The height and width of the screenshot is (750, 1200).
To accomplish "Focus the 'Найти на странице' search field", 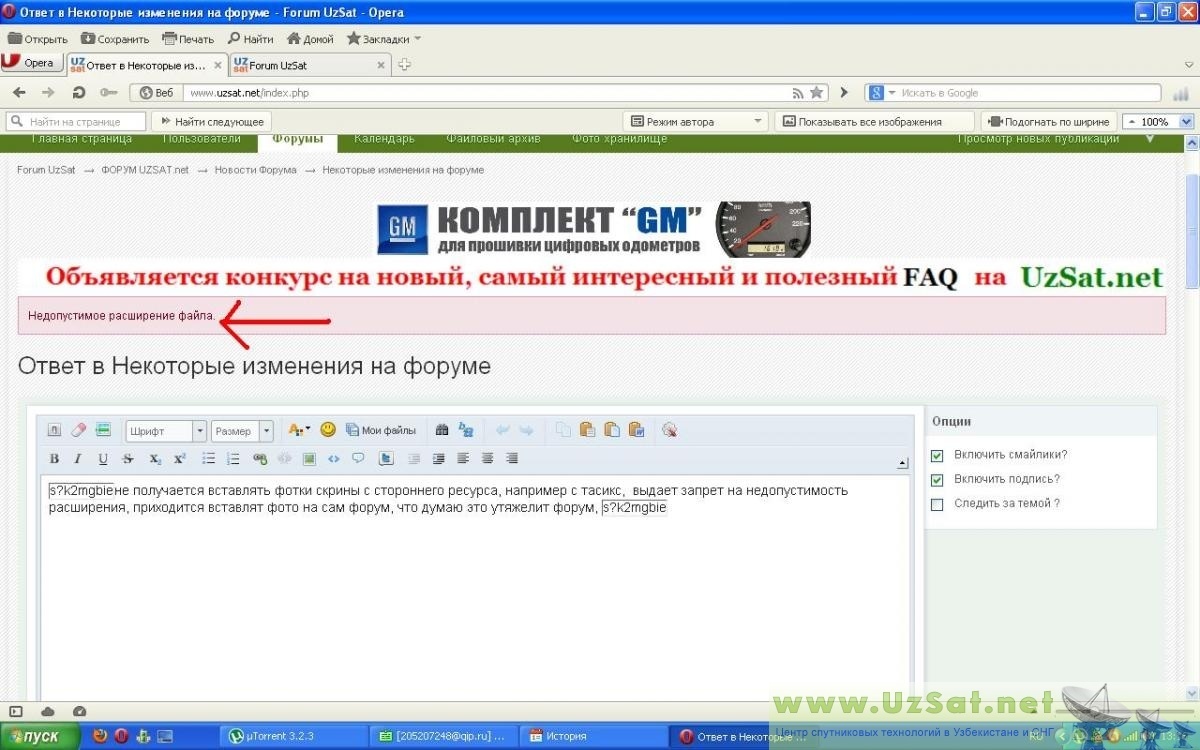I will [75, 122].
